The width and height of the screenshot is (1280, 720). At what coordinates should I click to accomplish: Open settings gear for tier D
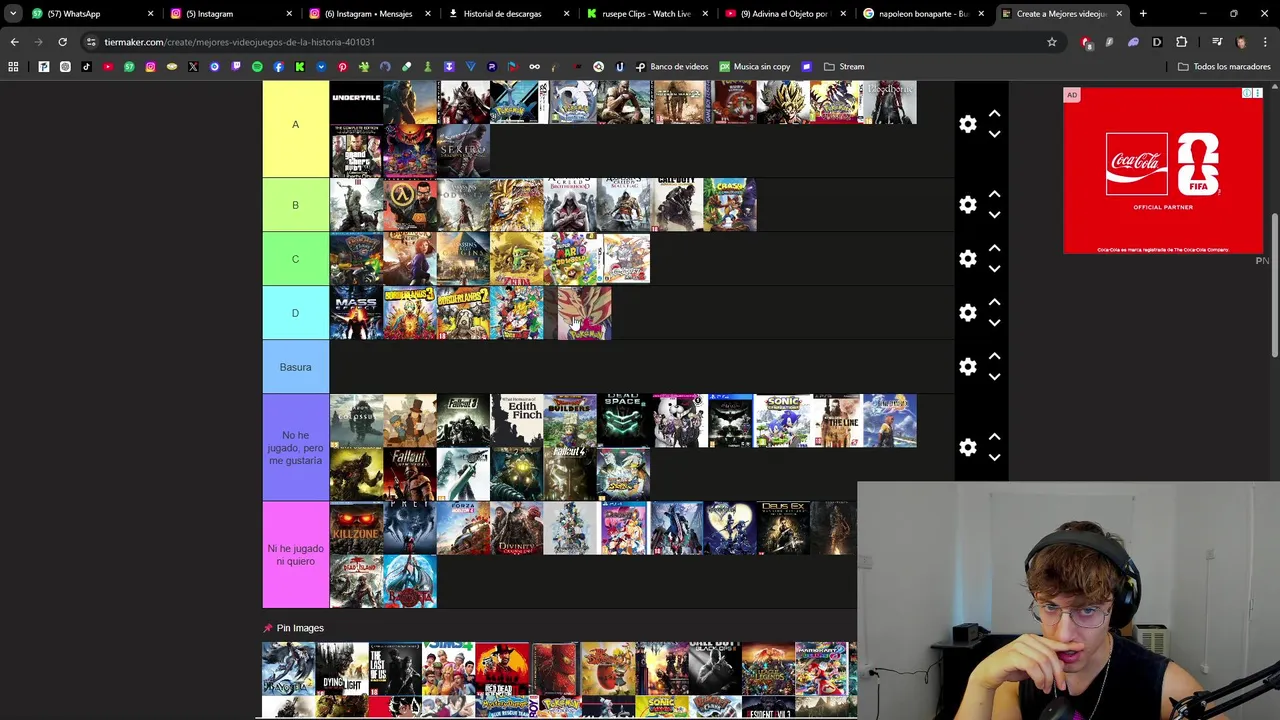click(x=967, y=313)
